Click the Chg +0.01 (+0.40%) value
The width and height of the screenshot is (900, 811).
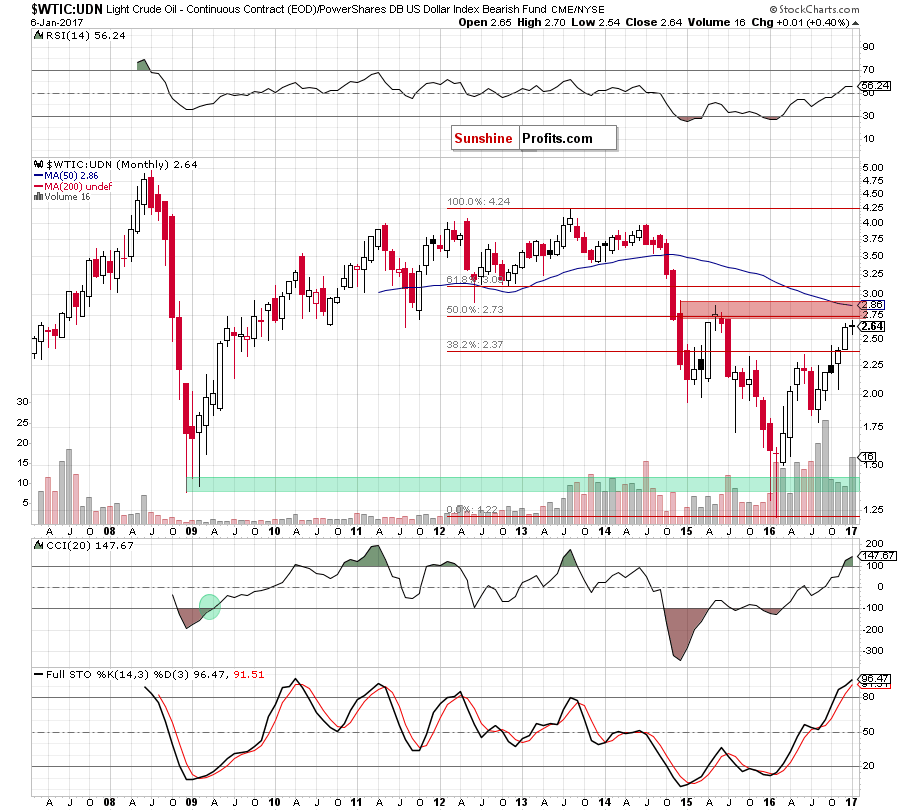(x=800, y=22)
